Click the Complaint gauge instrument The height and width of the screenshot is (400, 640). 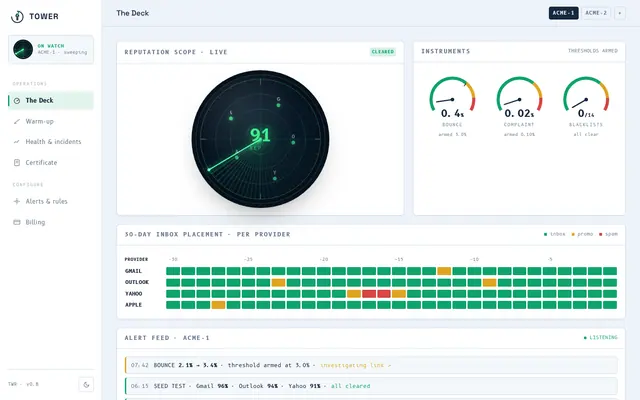click(x=519, y=107)
